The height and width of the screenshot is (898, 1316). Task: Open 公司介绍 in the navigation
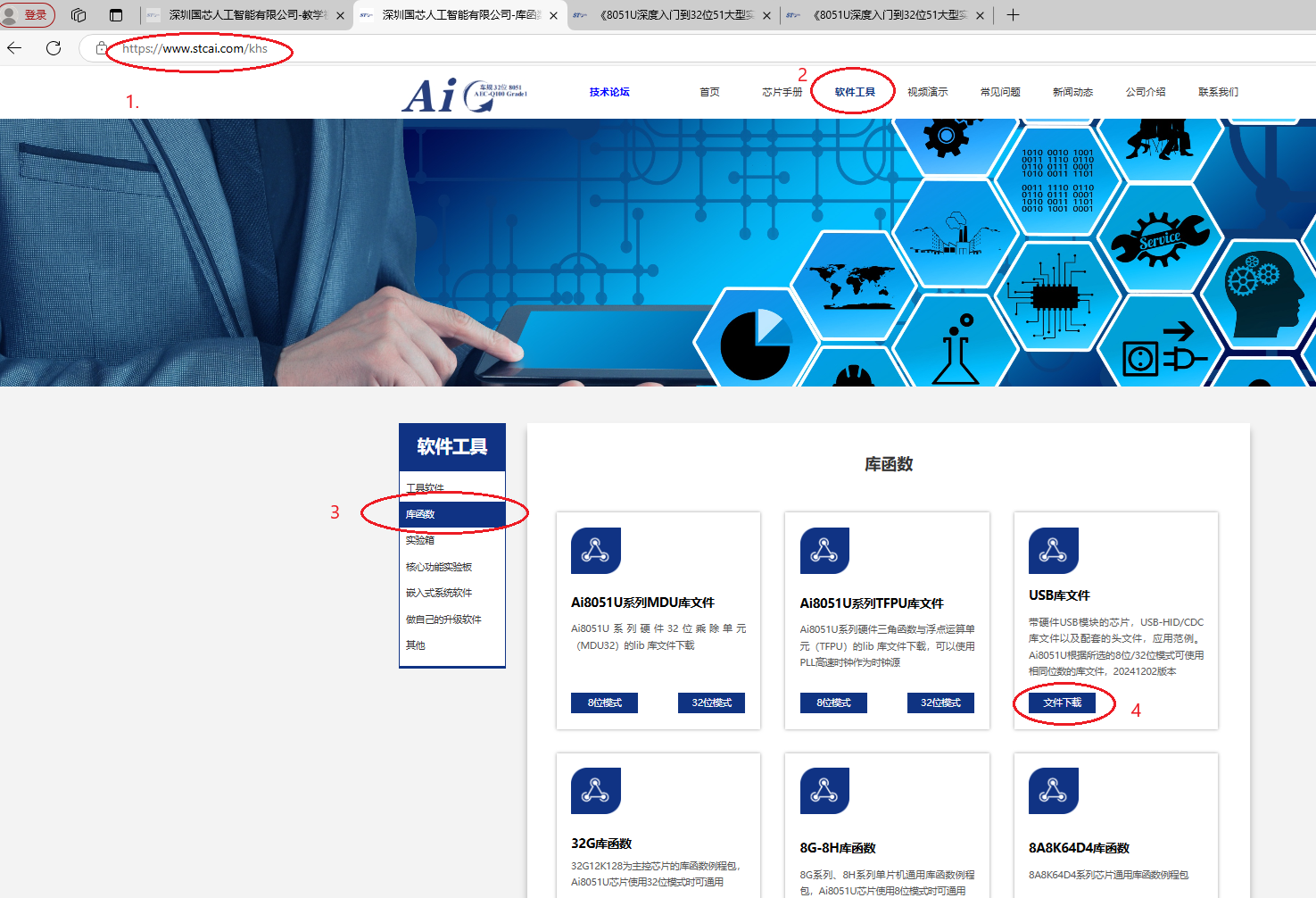1146,92
